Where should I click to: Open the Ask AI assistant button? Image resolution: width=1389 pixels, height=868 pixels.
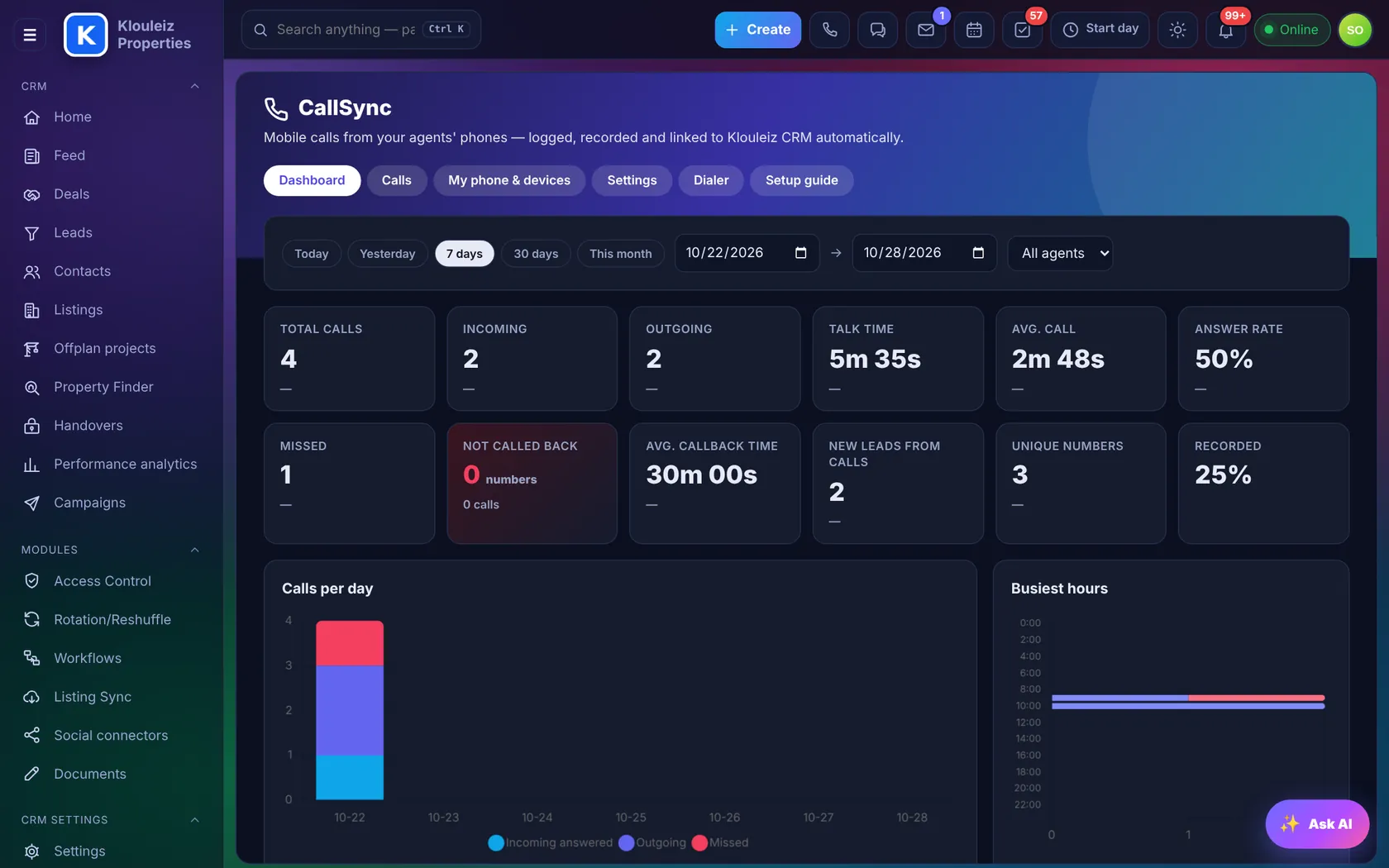coord(1317,824)
